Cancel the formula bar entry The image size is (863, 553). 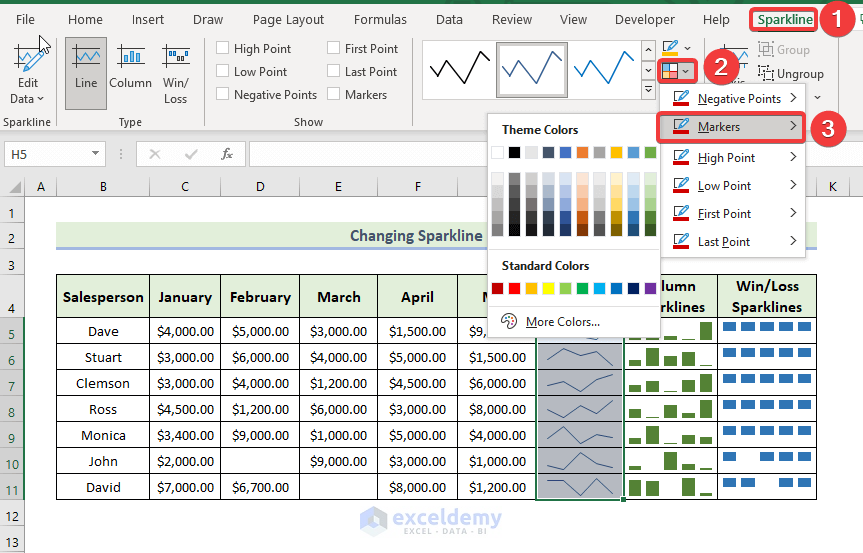click(155, 155)
